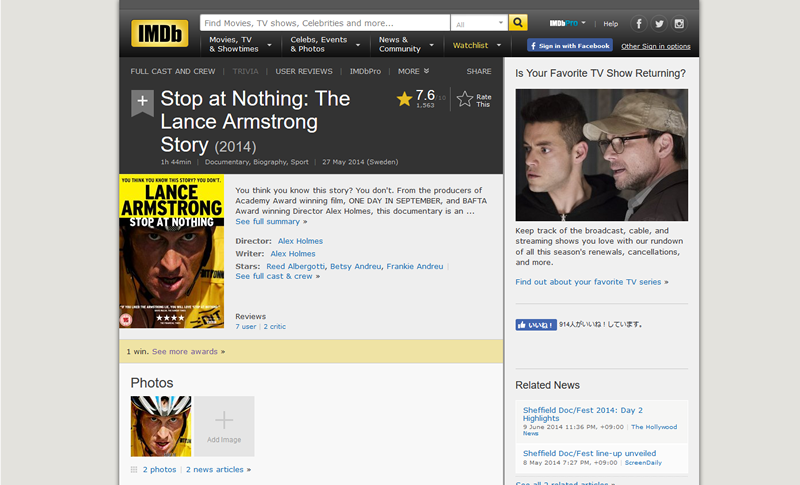Click the Lance Armstrong movie poster

171,251
